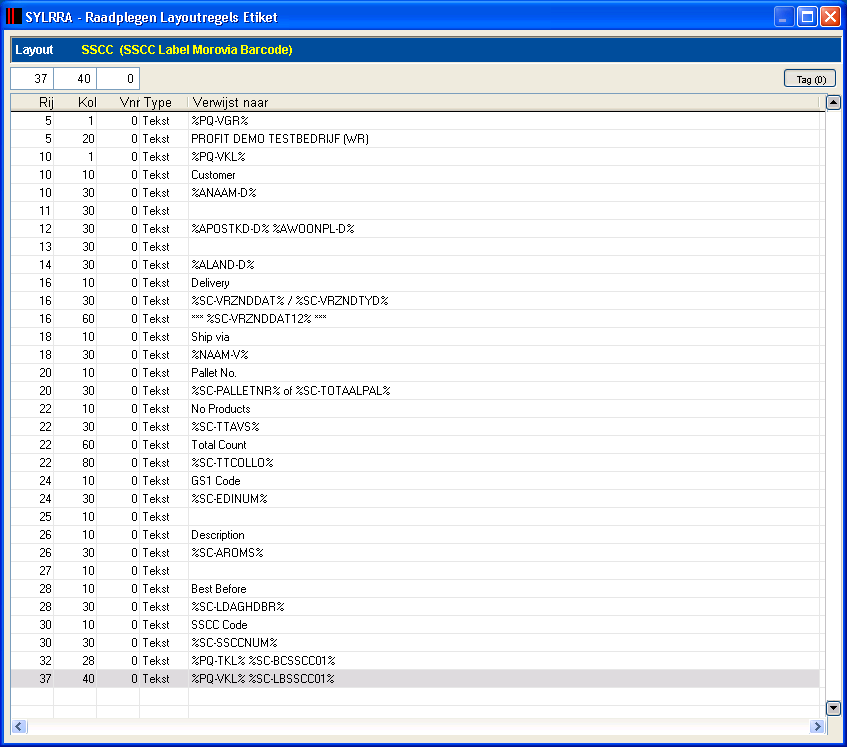The width and height of the screenshot is (847, 747).
Task: Click the empty Tekst row at Rij 25
Action: (415, 517)
